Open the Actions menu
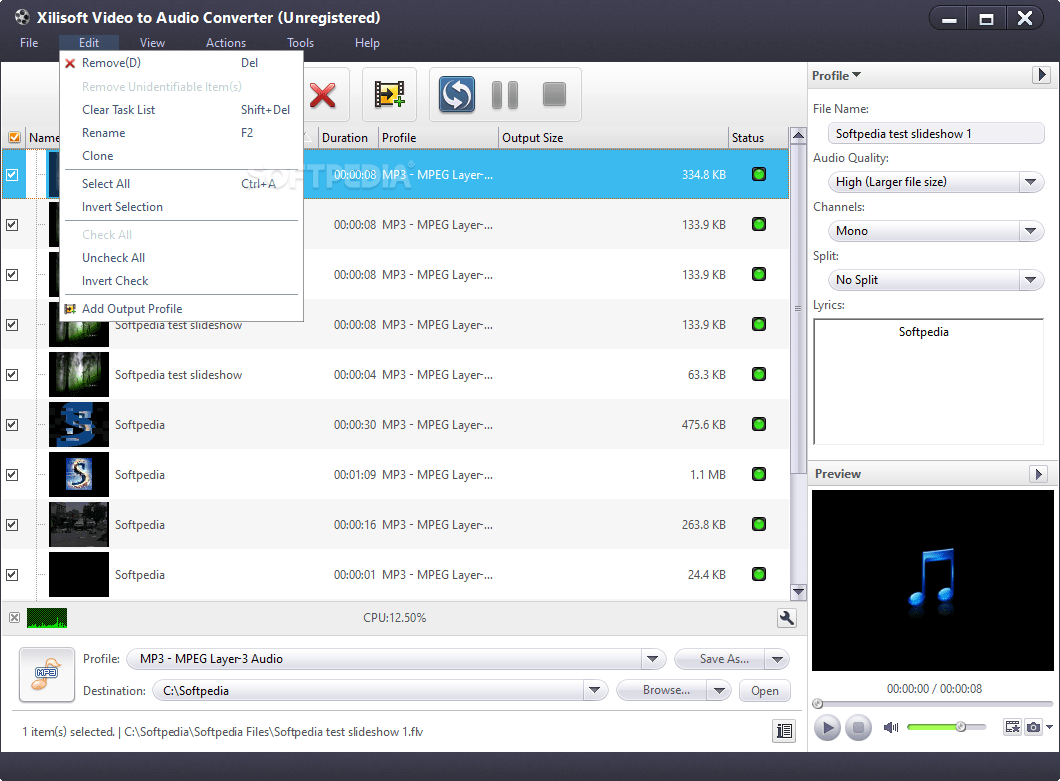Image resolution: width=1060 pixels, height=781 pixels. pyautogui.click(x=225, y=43)
